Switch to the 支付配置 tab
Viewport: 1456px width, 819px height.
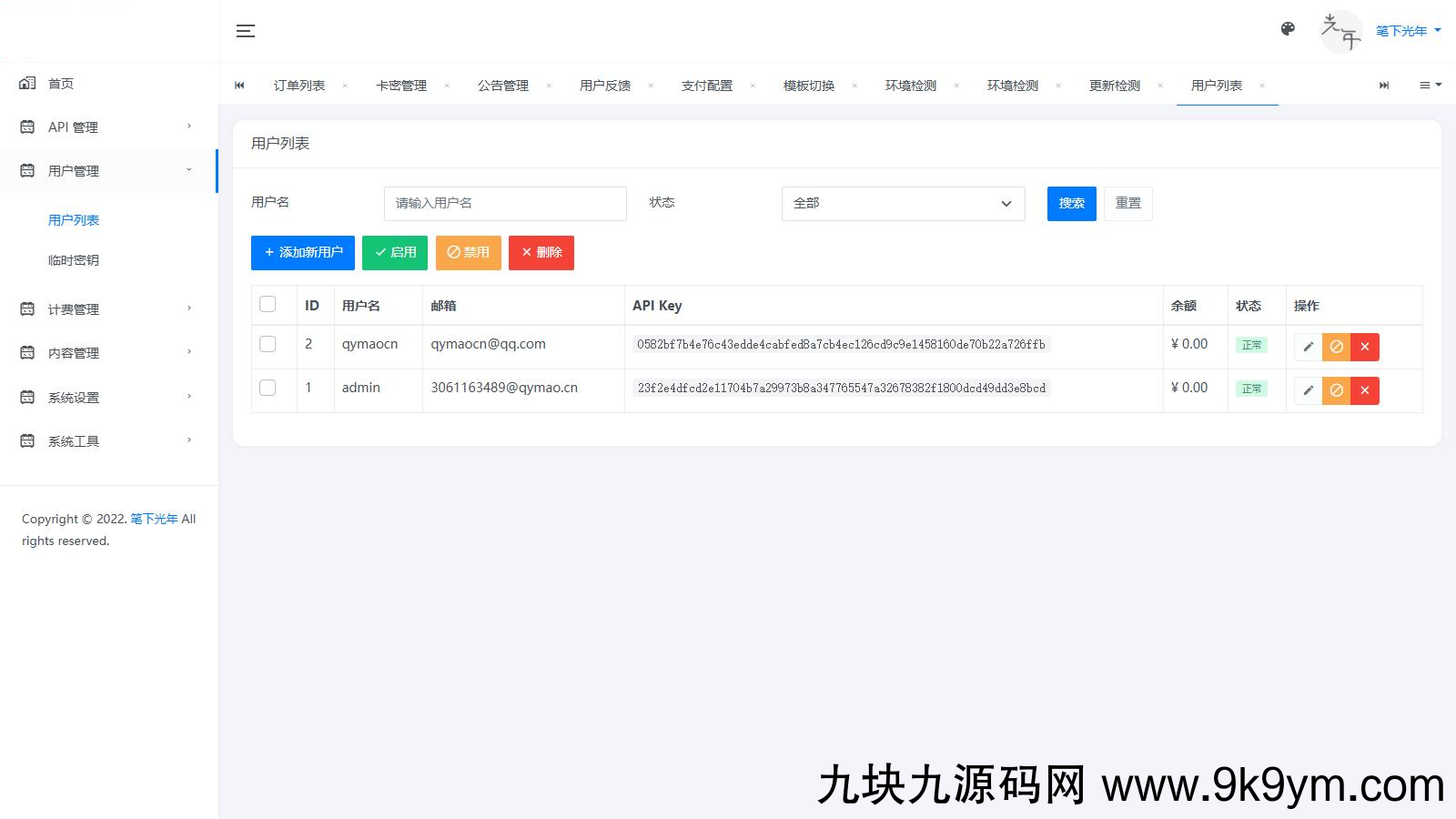[x=706, y=86]
